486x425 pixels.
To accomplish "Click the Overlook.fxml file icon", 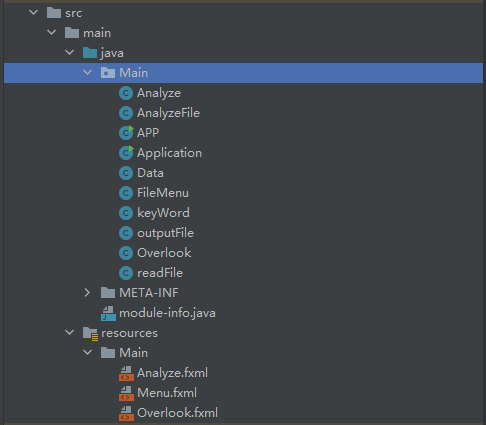I will (x=126, y=413).
